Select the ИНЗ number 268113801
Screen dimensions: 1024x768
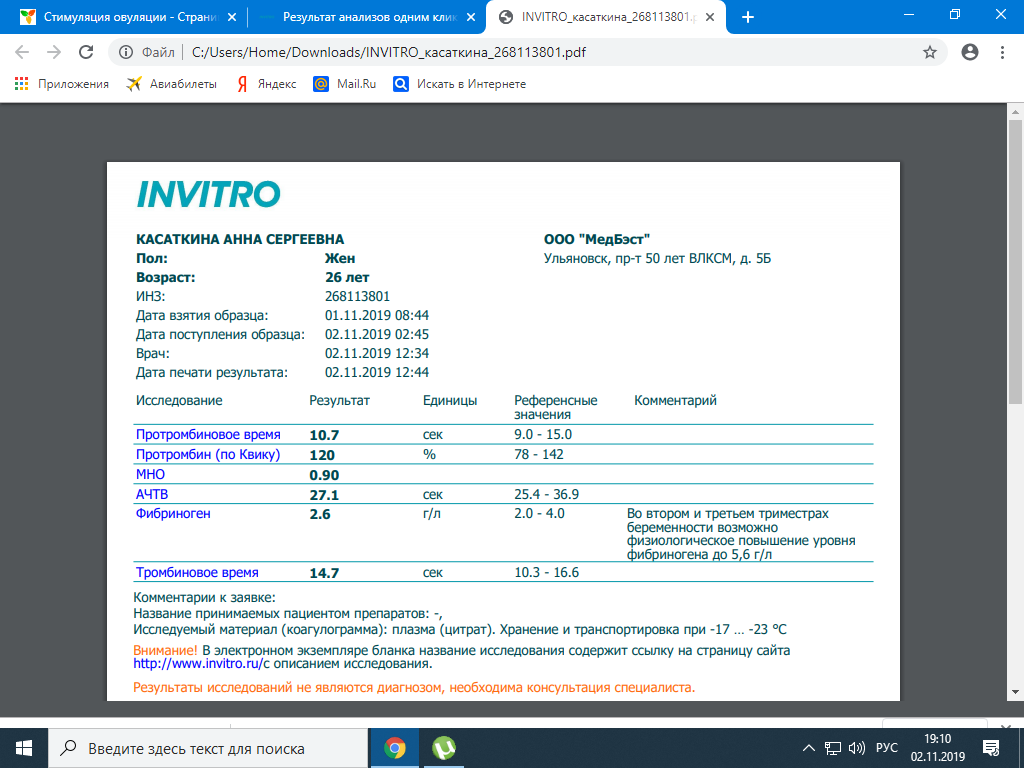[x=357, y=296]
